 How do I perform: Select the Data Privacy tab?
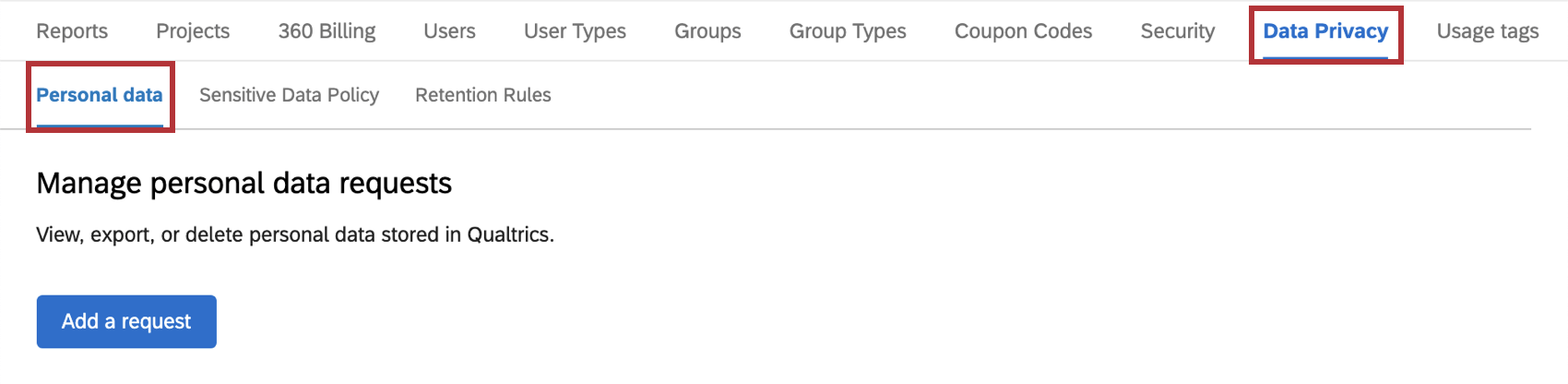(x=1325, y=31)
